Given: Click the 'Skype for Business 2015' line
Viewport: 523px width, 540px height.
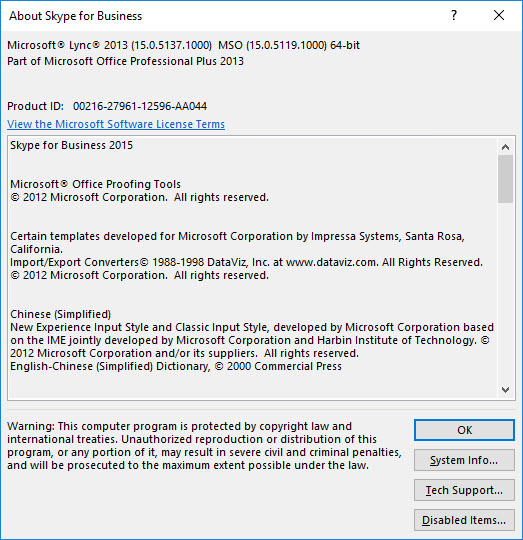Looking at the screenshot, I should (x=72, y=145).
